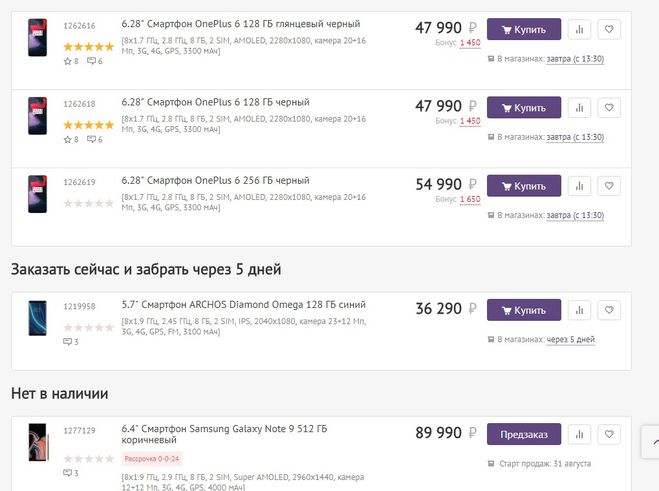
Task: Buy the OnePlus 6 128 ГБ глянцевый черный
Action: coord(524,29)
